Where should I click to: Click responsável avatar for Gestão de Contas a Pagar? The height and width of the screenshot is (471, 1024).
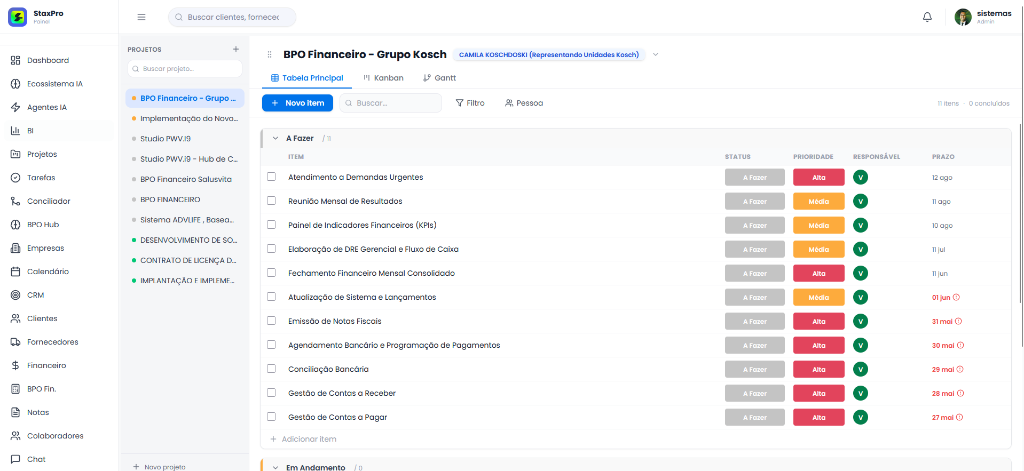tap(861, 417)
